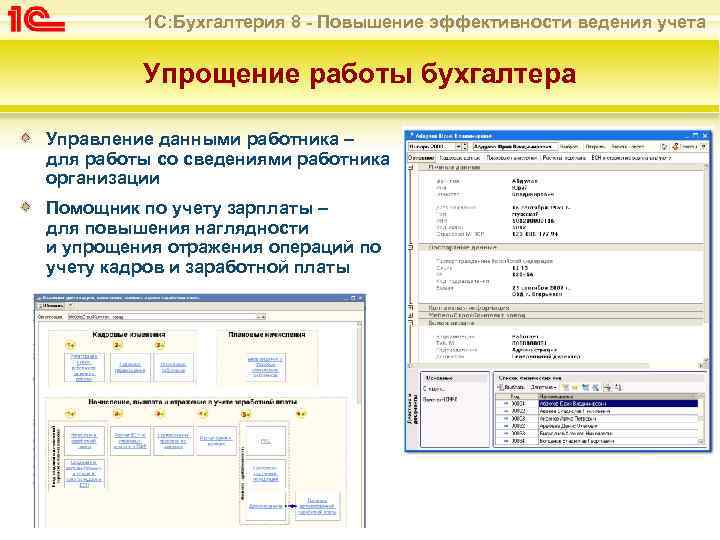Click the Стажи link in bottom-left panel
The width and height of the screenshot is (720, 540).
pos(434,389)
